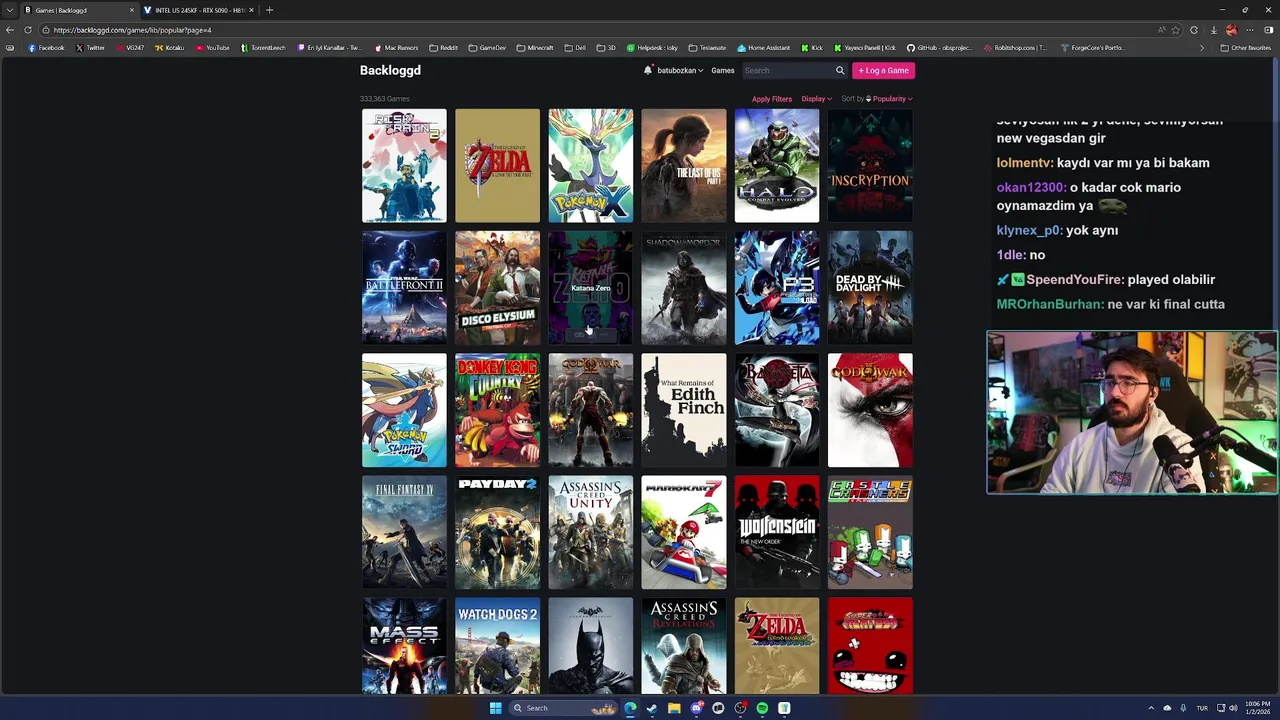The width and height of the screenshot is (1280, 720).
Task: Close the Games | Backloggd tab
Action: tap(132, 10)
